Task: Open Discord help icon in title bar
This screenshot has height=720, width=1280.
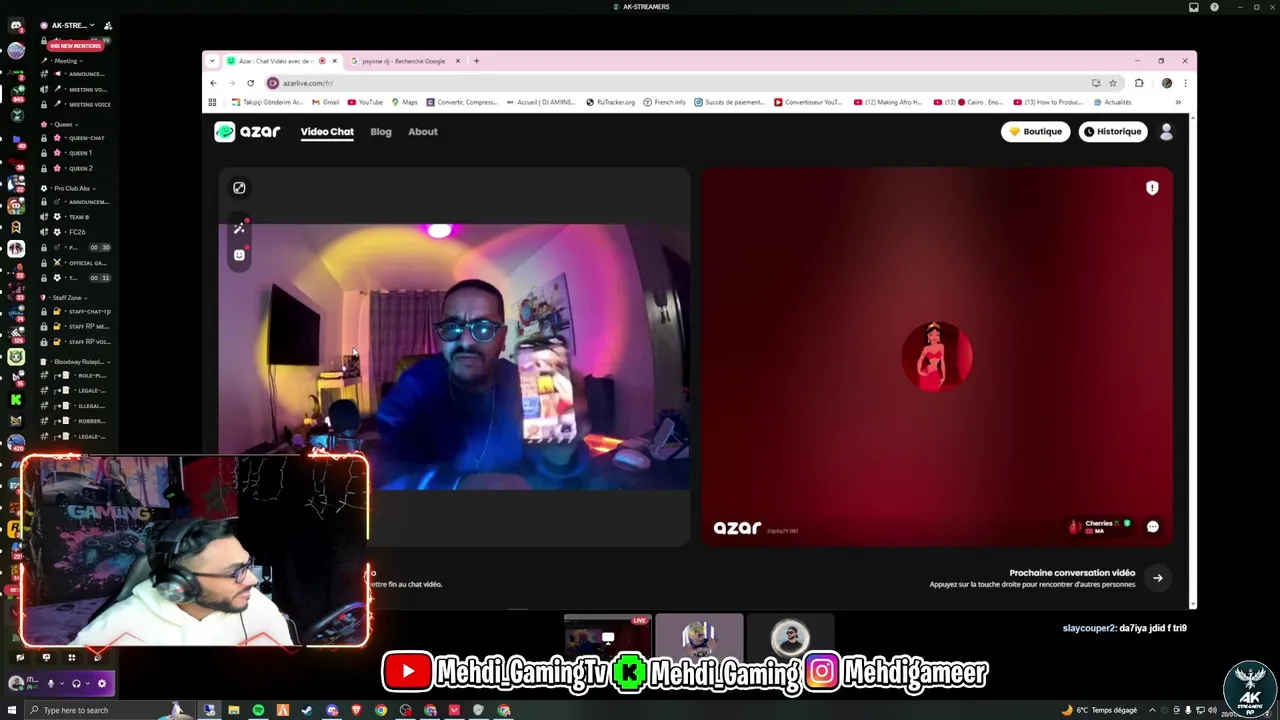Action: pyautogui.click(x=1214, y=7)
